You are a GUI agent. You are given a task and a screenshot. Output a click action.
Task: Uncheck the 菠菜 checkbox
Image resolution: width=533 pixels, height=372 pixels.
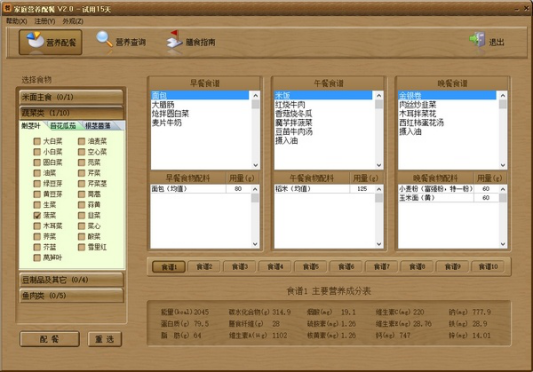pyautogui.click(x=37, y=215)
